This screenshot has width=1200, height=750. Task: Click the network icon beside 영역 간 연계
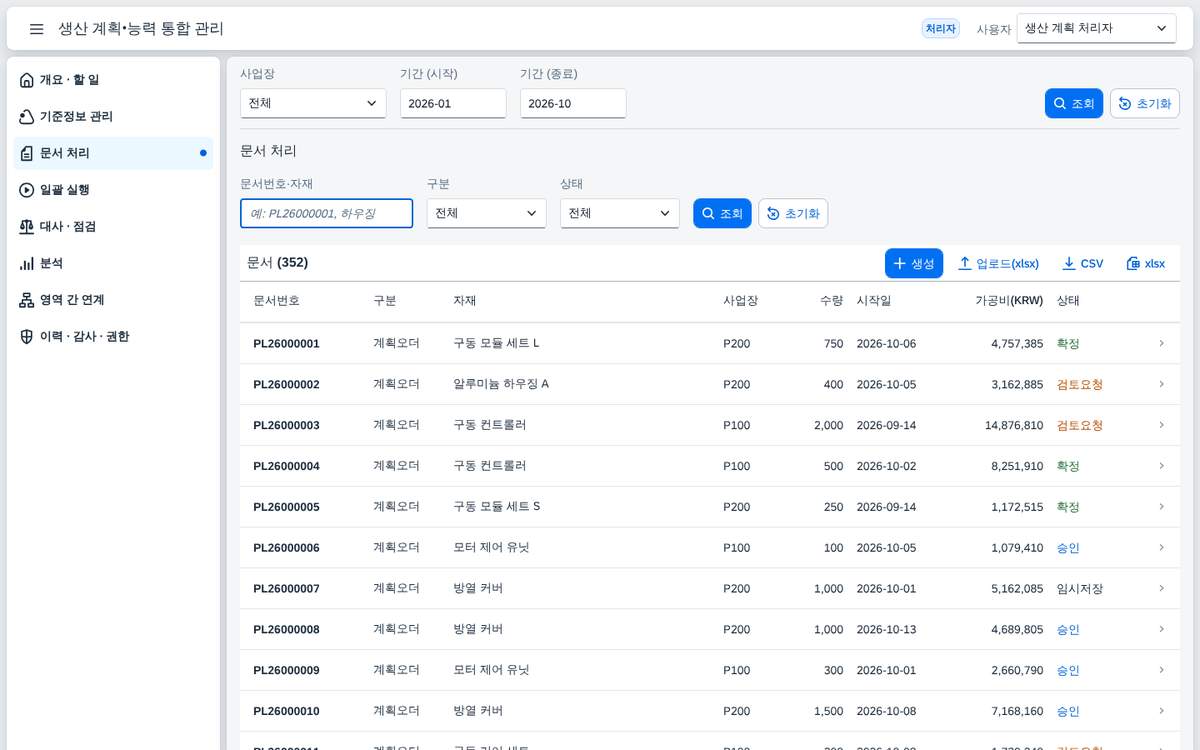pyautogui.click(x=27, y=300)
